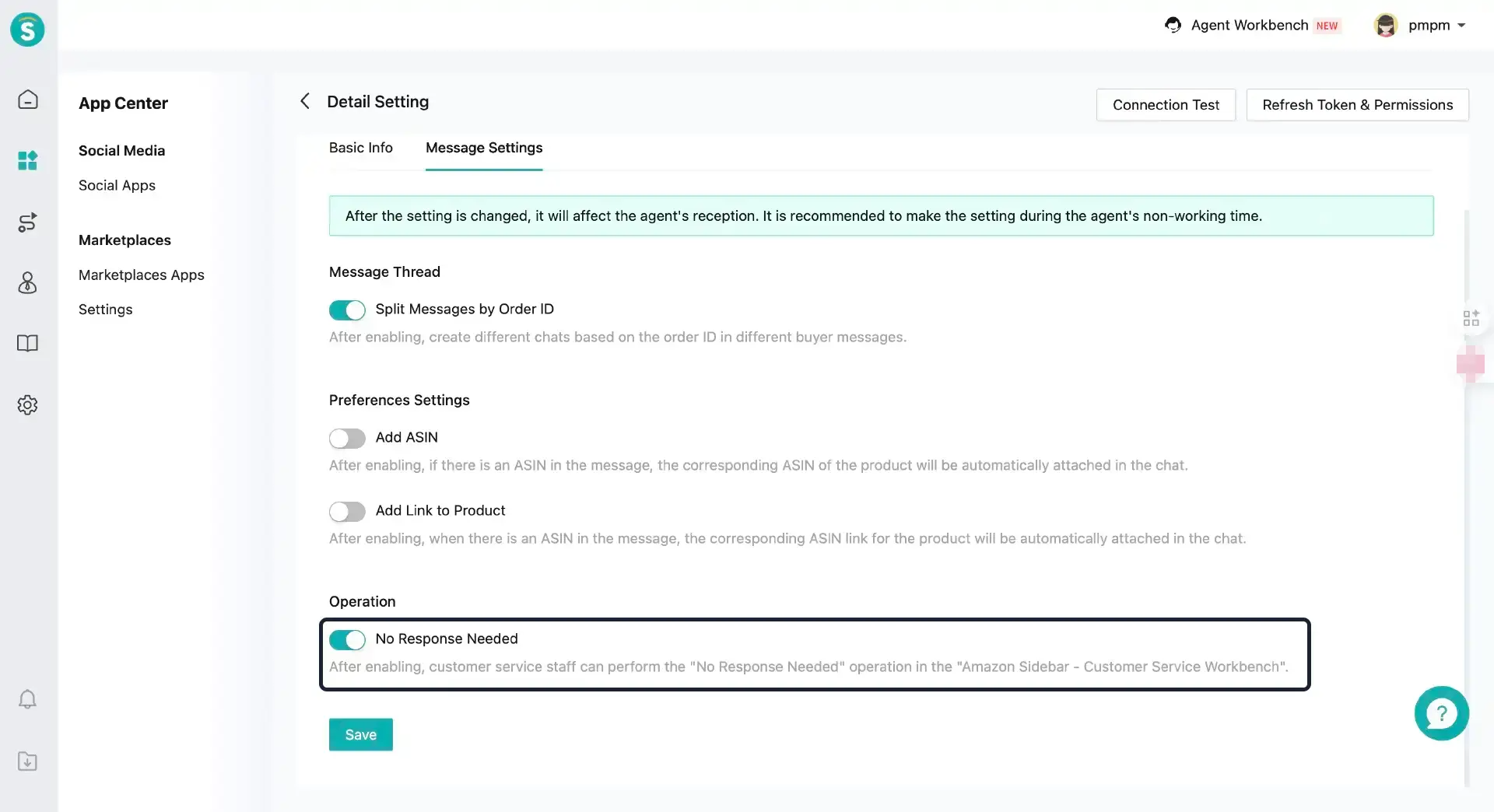Click the pink plus icon on right edge
The image size is (1494, 812).
(x=1471, y=364)
